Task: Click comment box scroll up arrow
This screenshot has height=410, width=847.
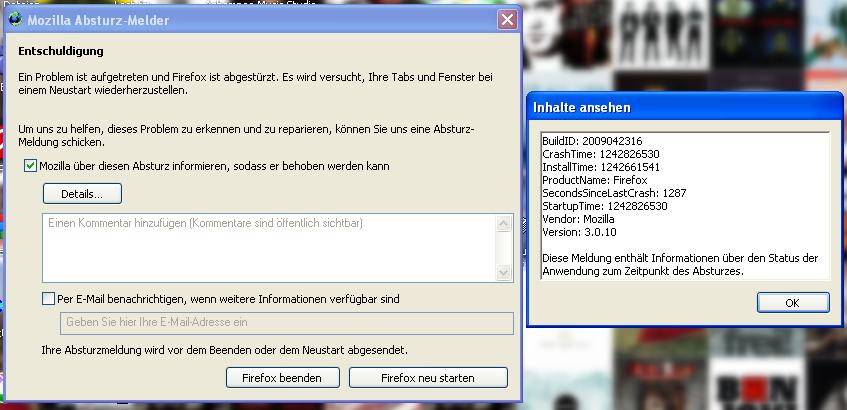Action: pyautogui.click(x=503, y=223)
